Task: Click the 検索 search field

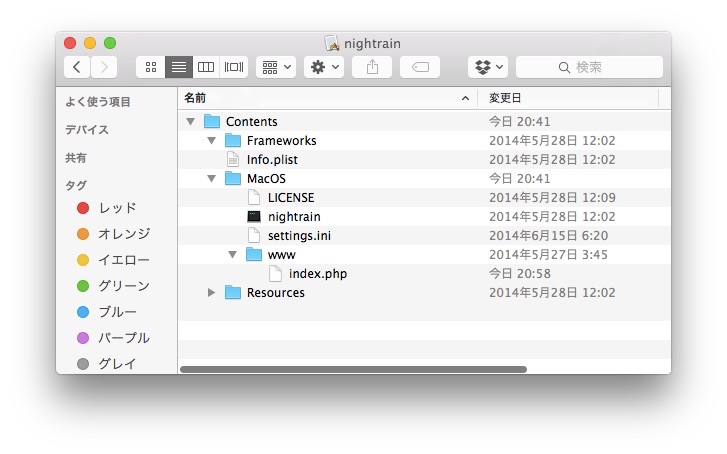Action: (x=589, y=67)
